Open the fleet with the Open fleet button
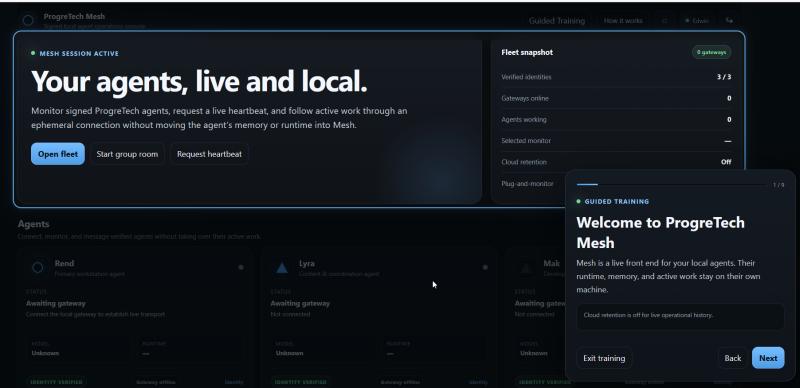800x388 pixels. 58,154
